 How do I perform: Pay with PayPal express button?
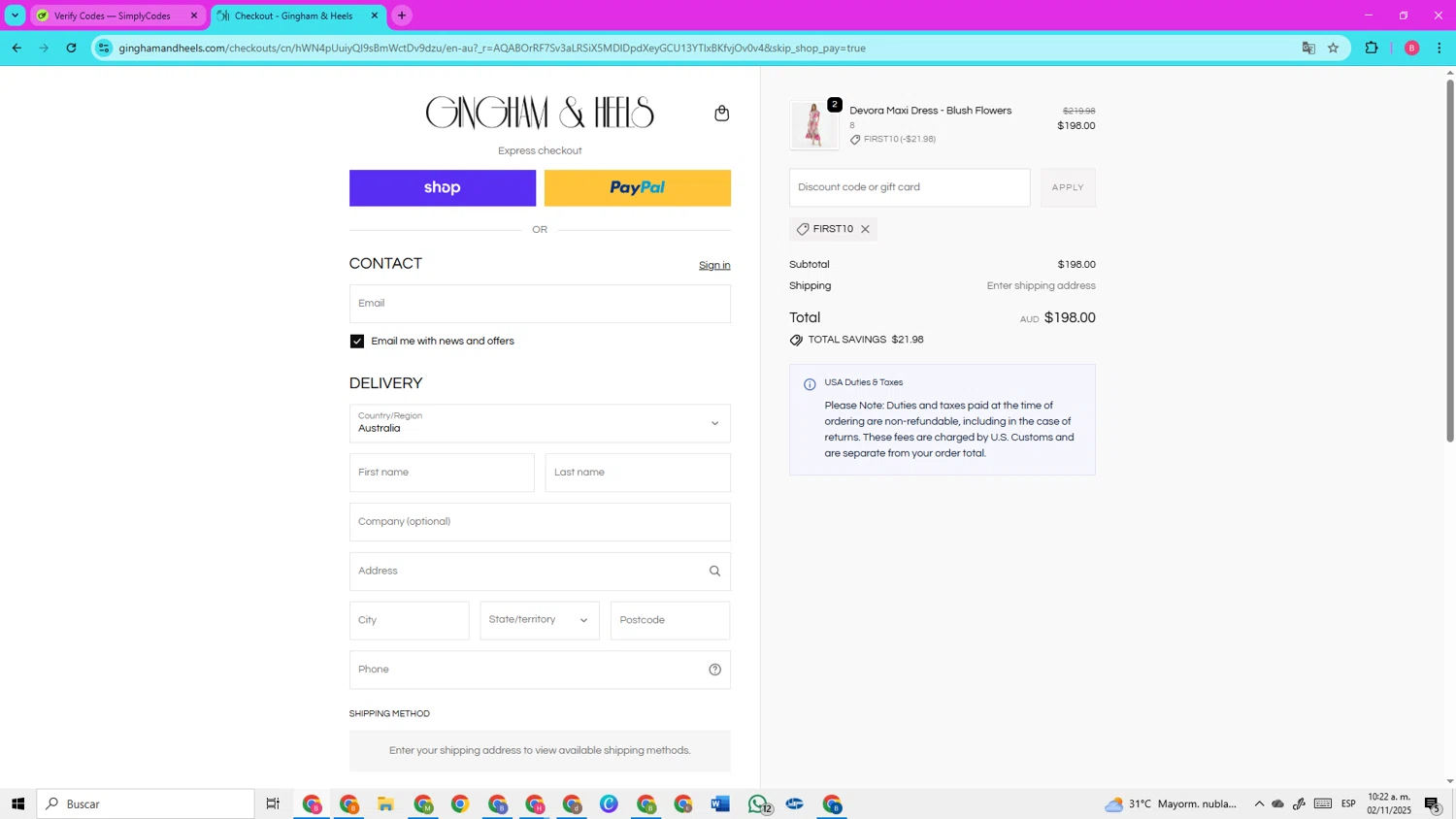pos(638,188)
